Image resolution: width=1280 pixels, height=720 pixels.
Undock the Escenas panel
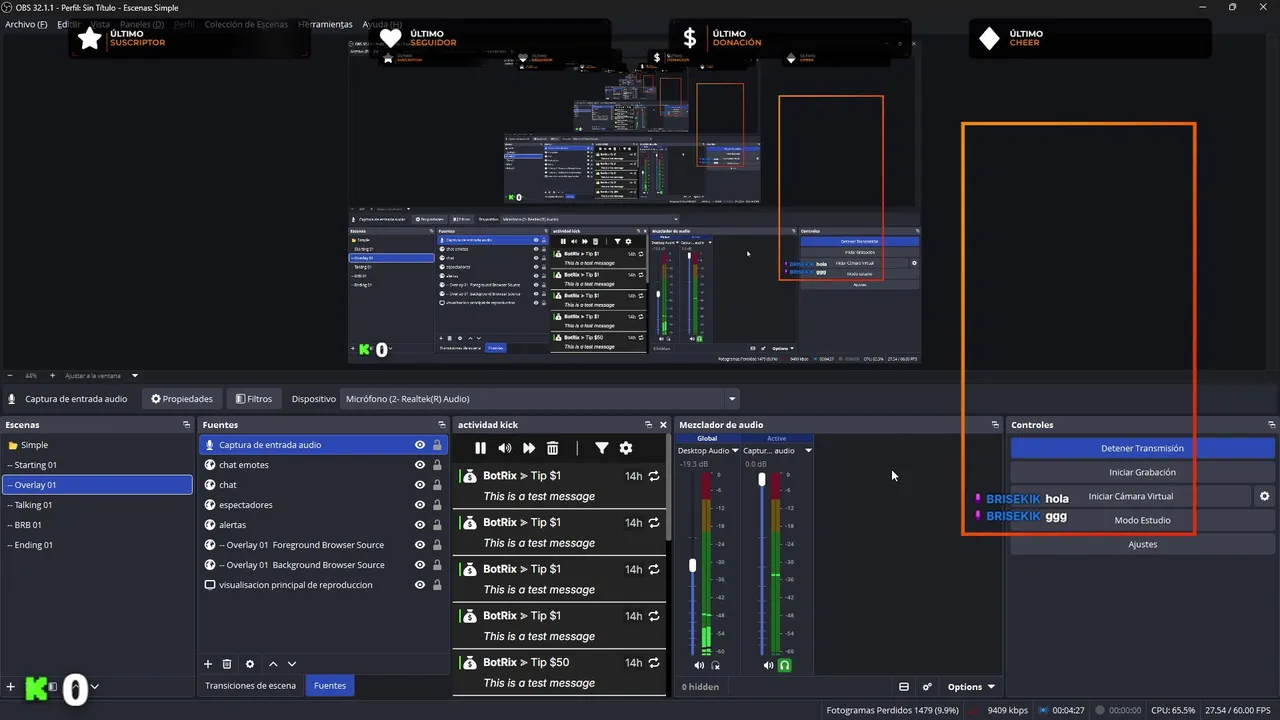[186, 425]
